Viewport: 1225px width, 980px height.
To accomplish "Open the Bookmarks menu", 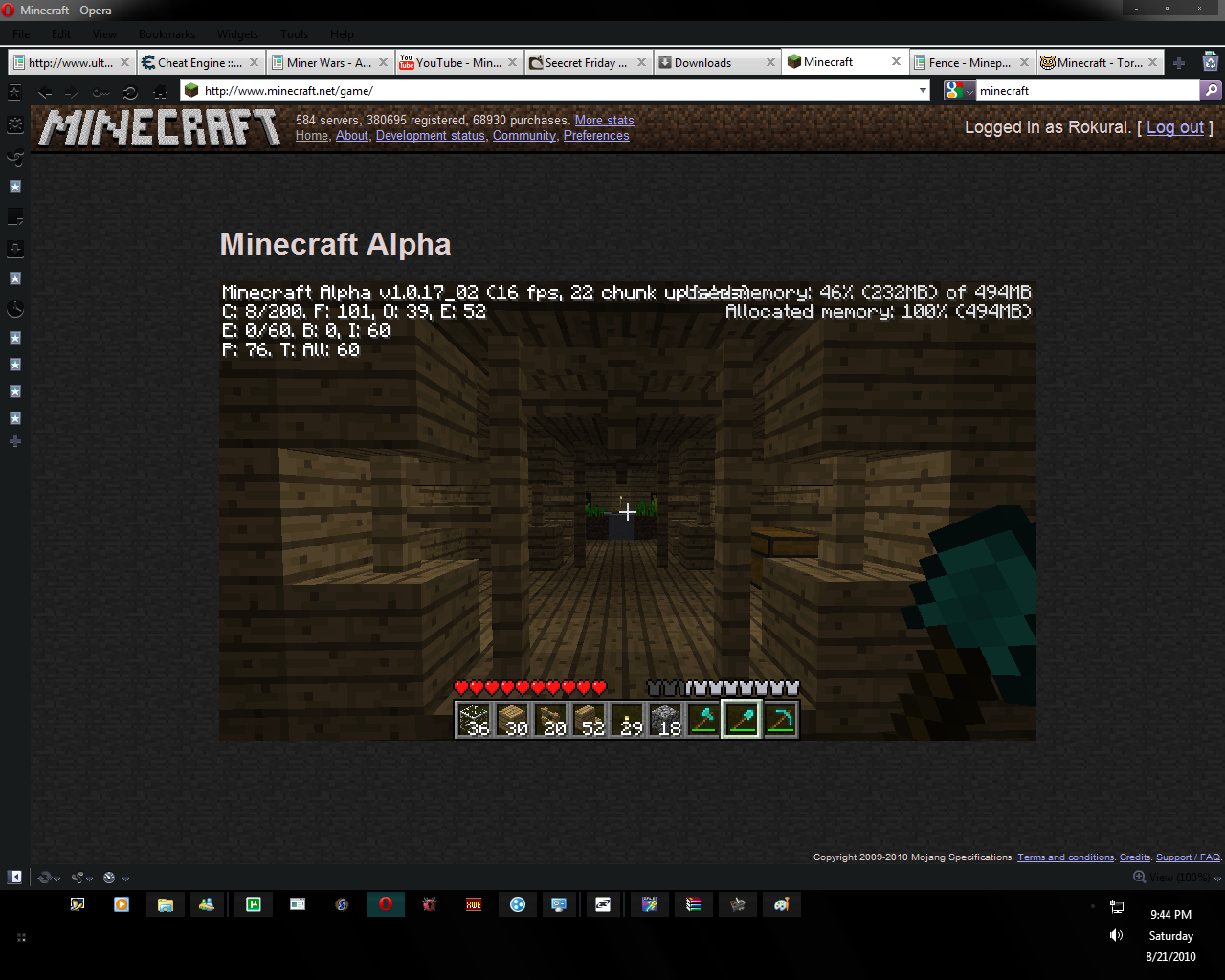I will pyautogui.click(x=167, y=34).
